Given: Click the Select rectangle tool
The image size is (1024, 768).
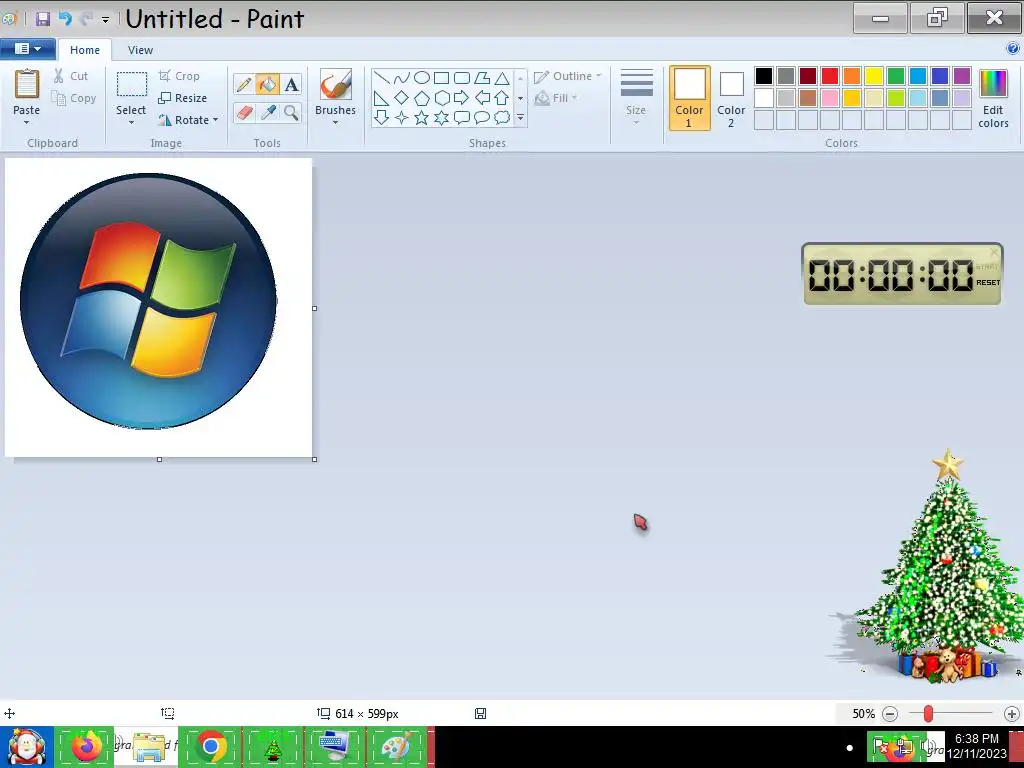Looking at the screenshot, I should [131, 85].
